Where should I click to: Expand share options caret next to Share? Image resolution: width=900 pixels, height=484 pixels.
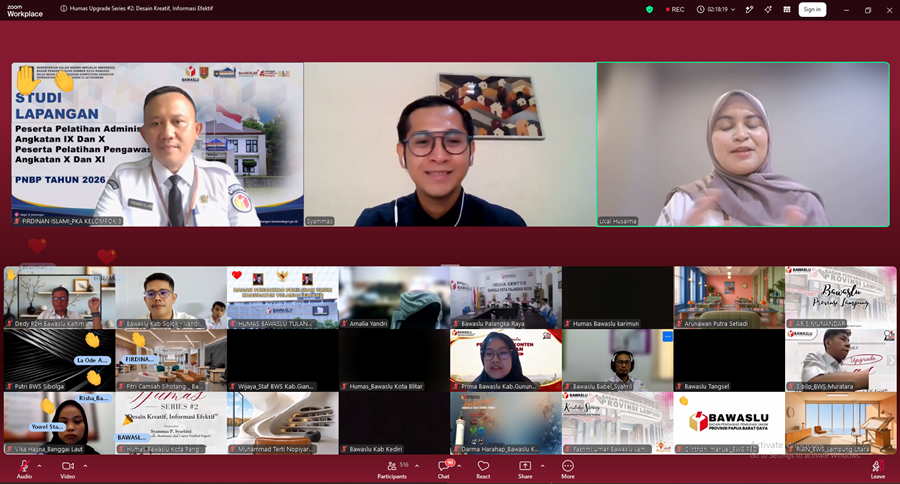542,466
